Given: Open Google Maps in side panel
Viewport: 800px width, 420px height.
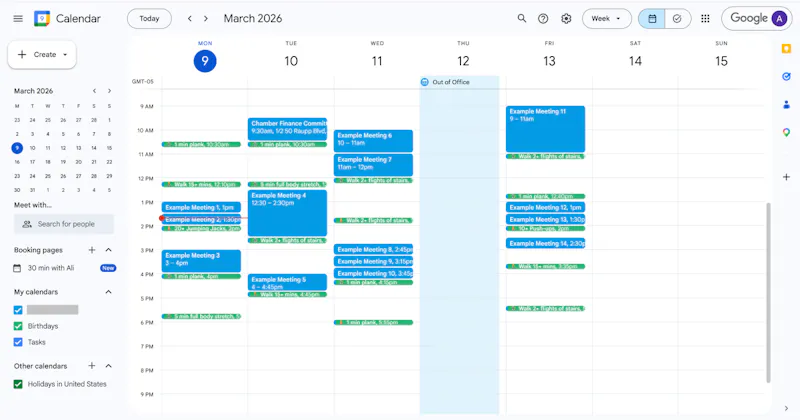Looking at the screenshot, I should pyautogui.click(x=786, y=133).
